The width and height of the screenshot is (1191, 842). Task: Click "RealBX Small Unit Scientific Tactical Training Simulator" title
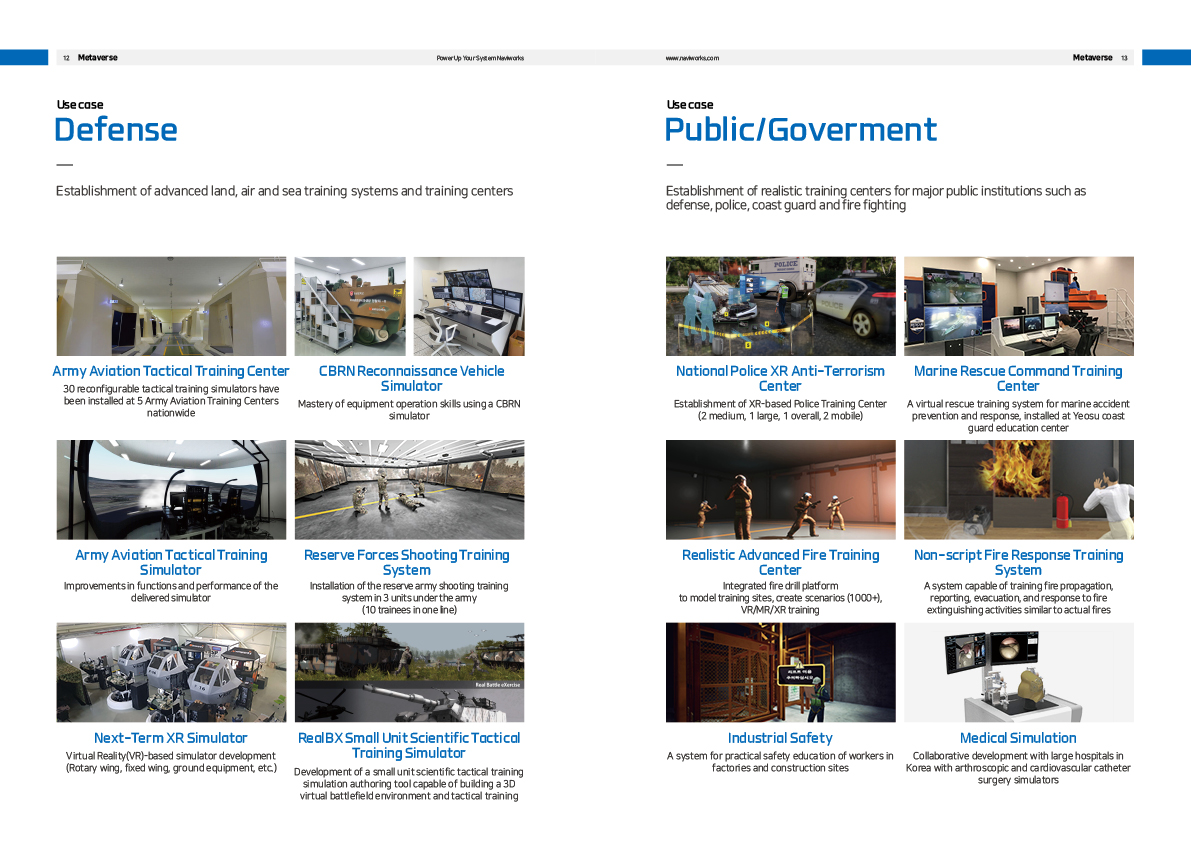(409, 746)
